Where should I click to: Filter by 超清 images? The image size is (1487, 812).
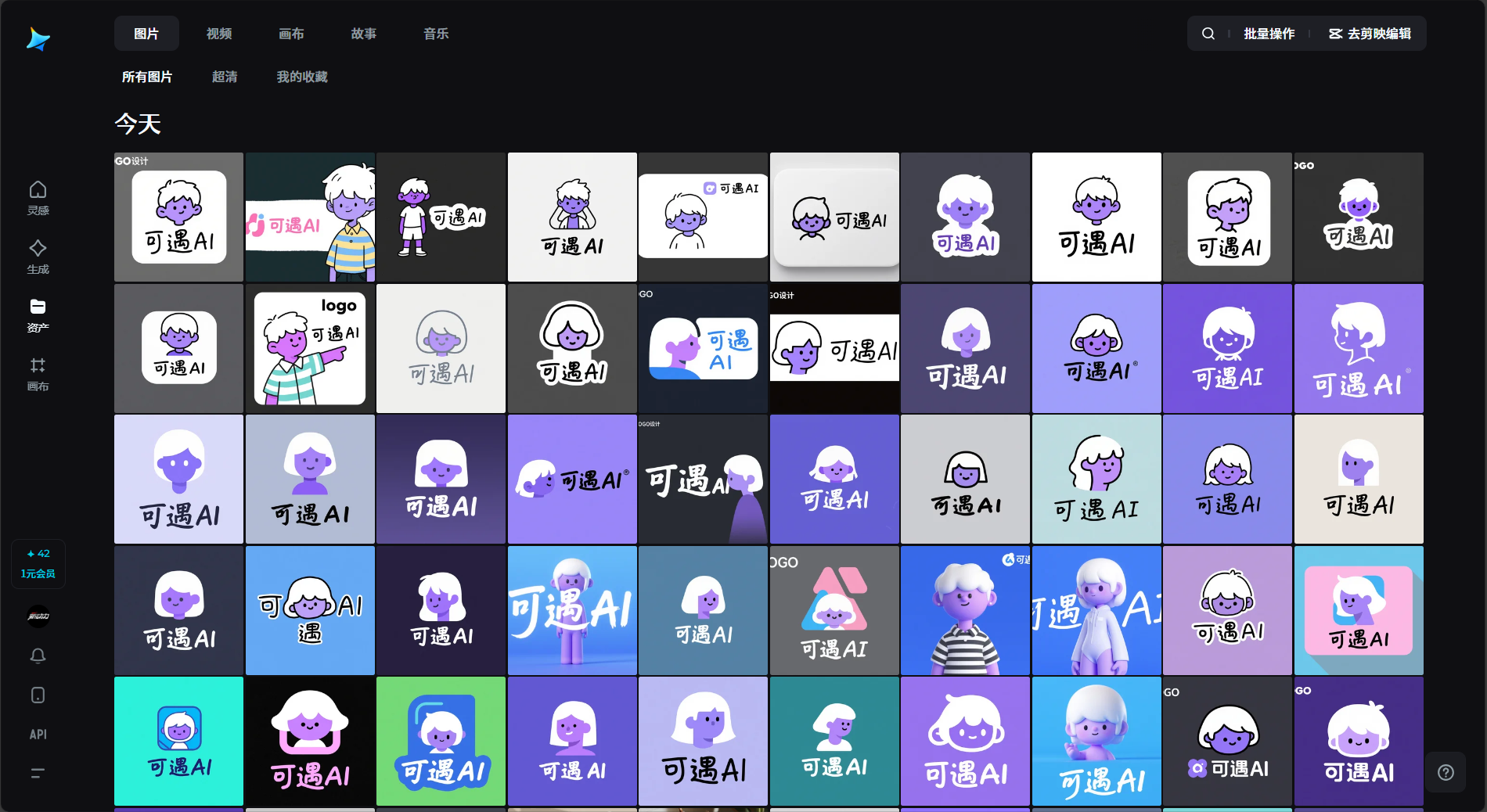225,77
